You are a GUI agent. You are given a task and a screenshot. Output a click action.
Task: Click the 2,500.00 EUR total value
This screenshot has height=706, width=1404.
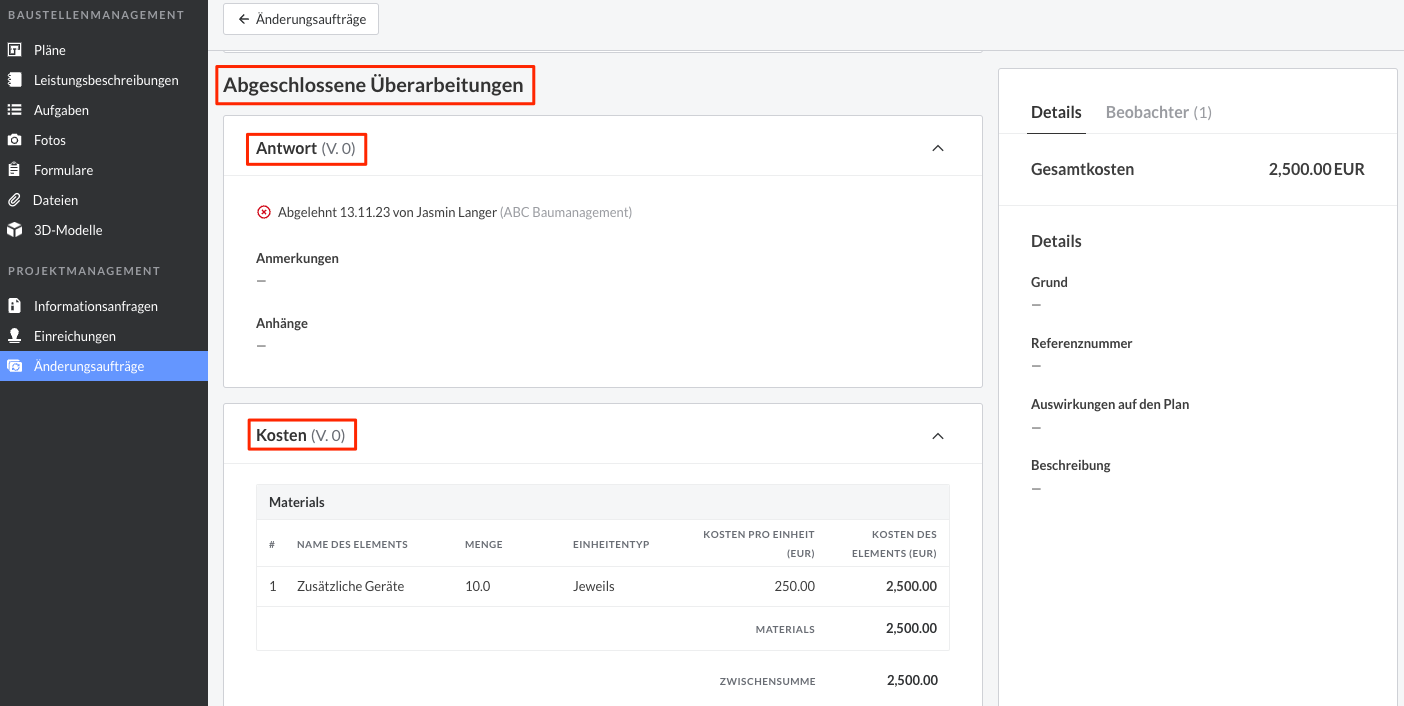click(1317, 169)
